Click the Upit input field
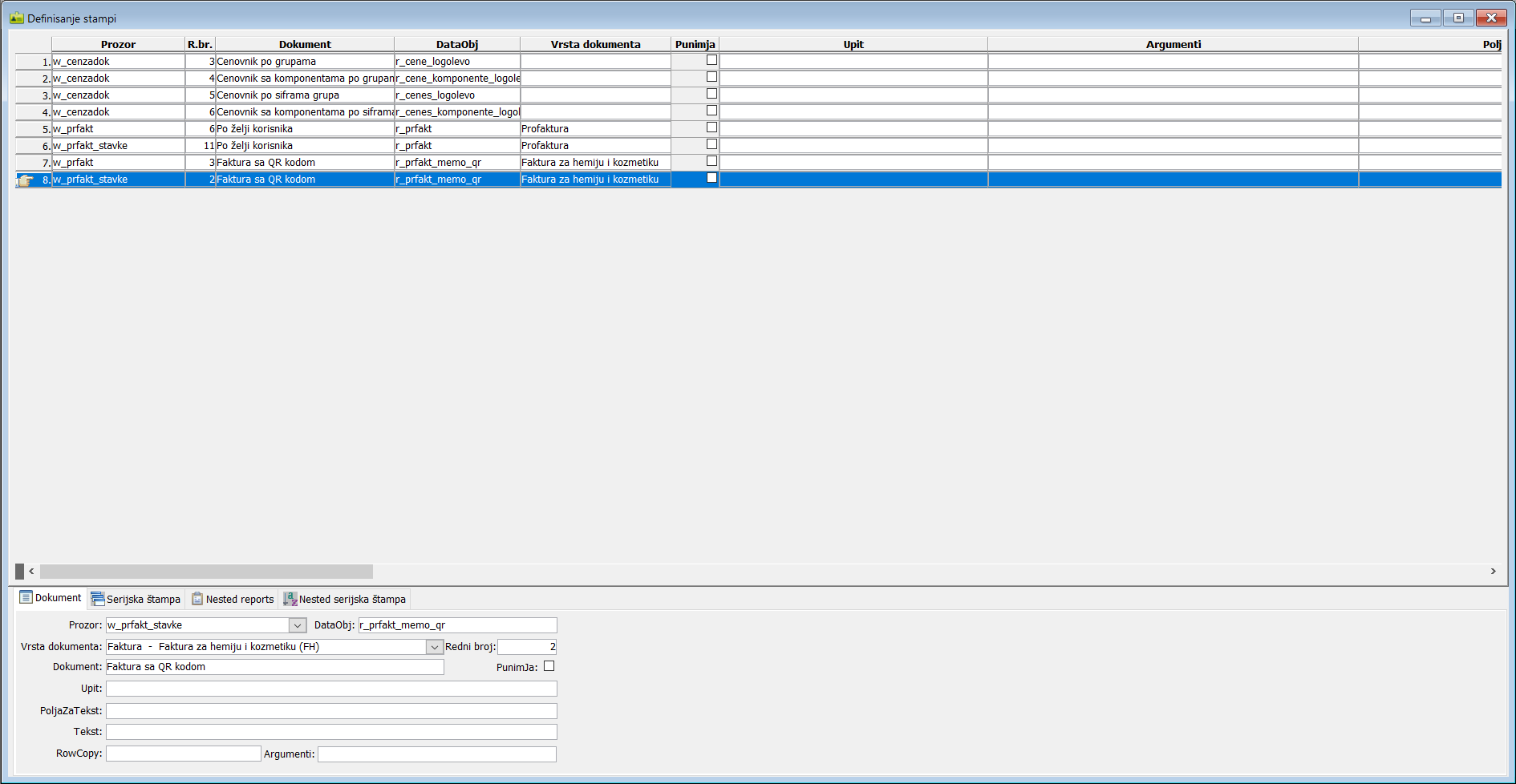1516x784 pixels. tap(331, 689)
